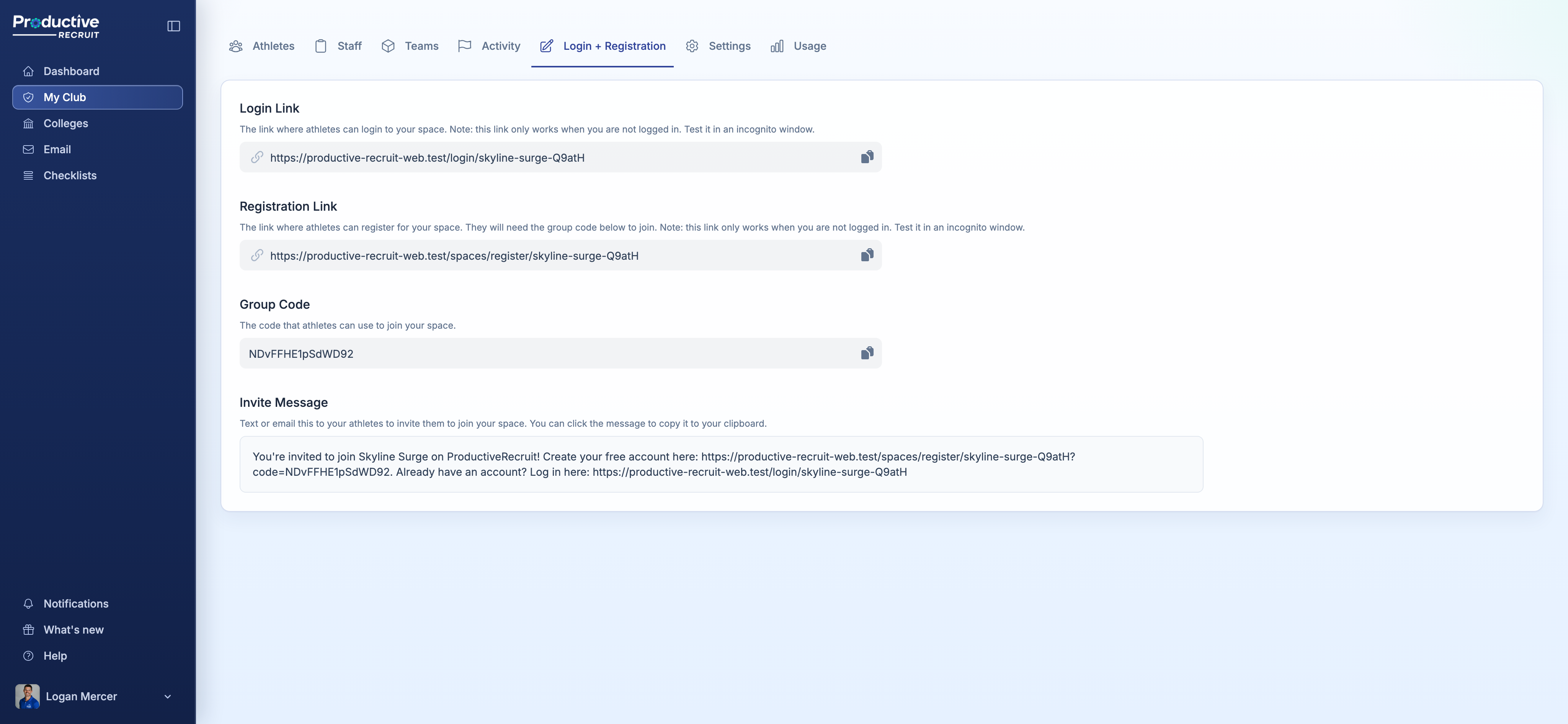This screenshot has width=1568, height=724.
Task: Click the Login Link URL field
Action: pyautogui.click(x=560, y=157)
